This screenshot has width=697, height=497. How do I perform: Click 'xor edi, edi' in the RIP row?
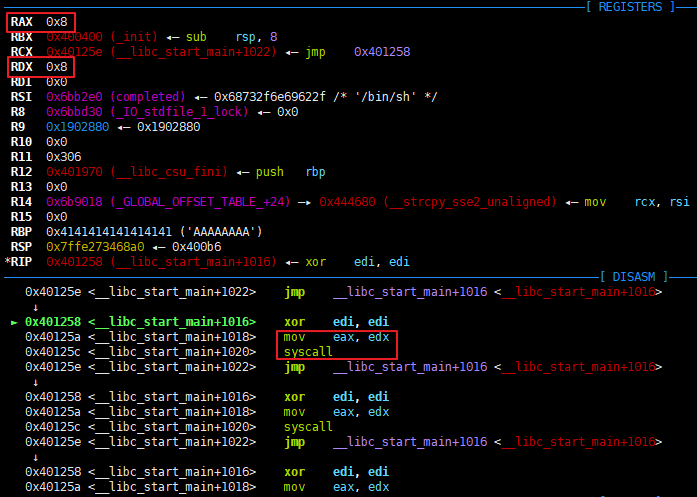click(x=357, y=262)
